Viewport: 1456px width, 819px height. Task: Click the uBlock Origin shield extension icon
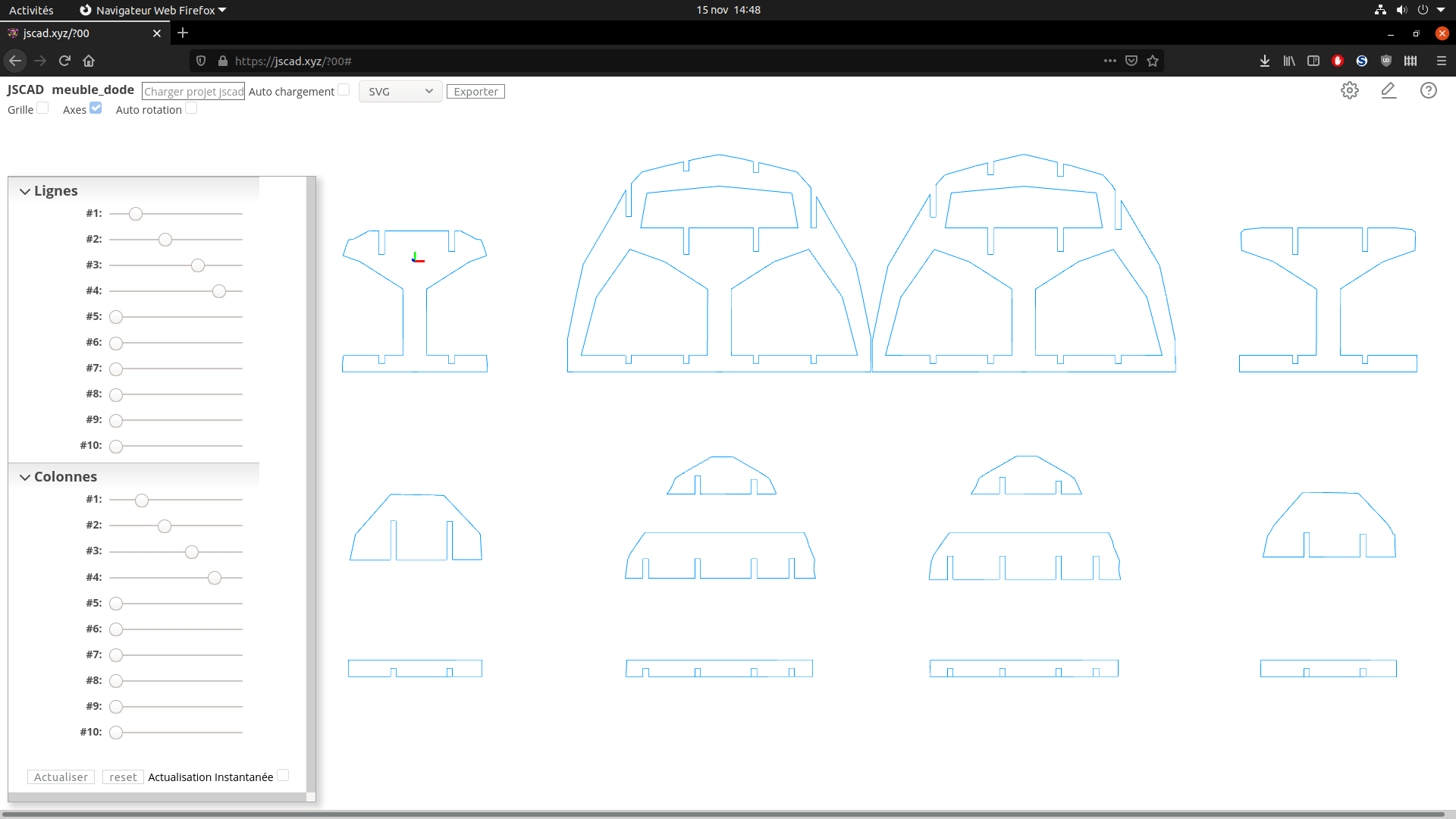point(1385,61)
